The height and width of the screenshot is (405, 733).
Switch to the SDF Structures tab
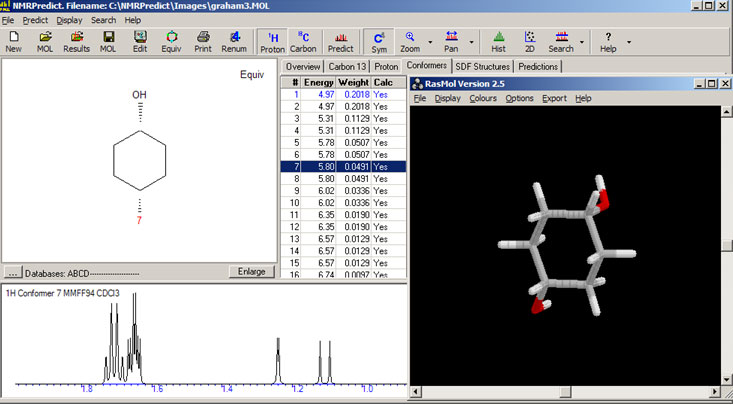483,66
